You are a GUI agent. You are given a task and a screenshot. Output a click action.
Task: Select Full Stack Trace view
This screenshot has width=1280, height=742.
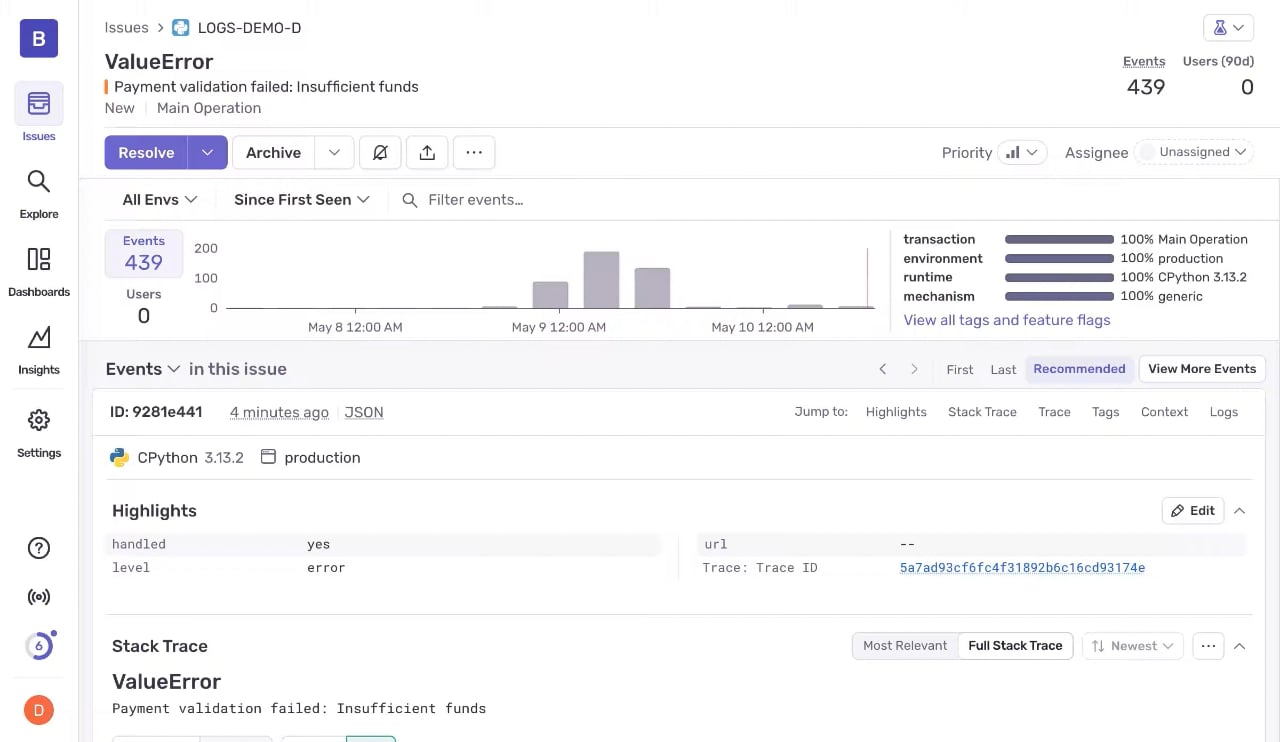pos(1014,646)
